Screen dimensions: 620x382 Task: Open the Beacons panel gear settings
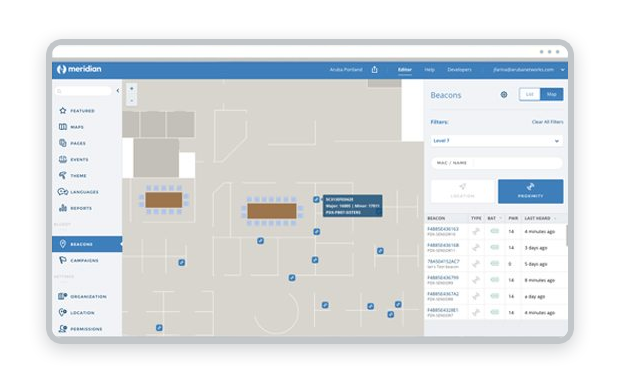[504, 95]
